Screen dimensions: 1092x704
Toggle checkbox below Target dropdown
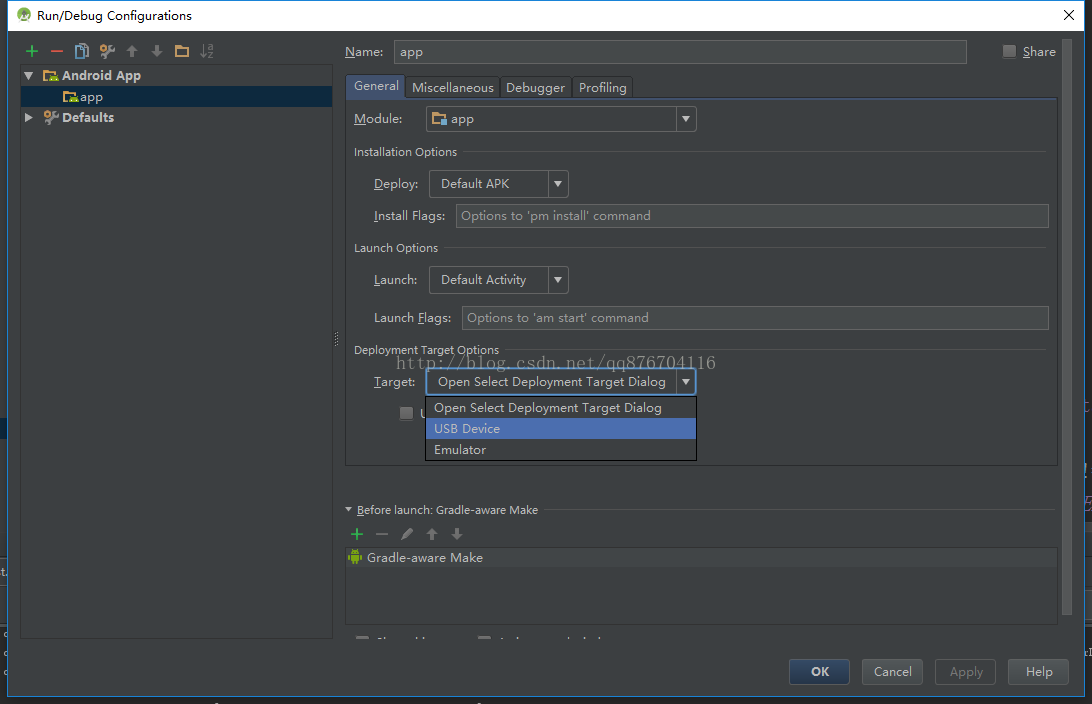(x=406, y=413)
